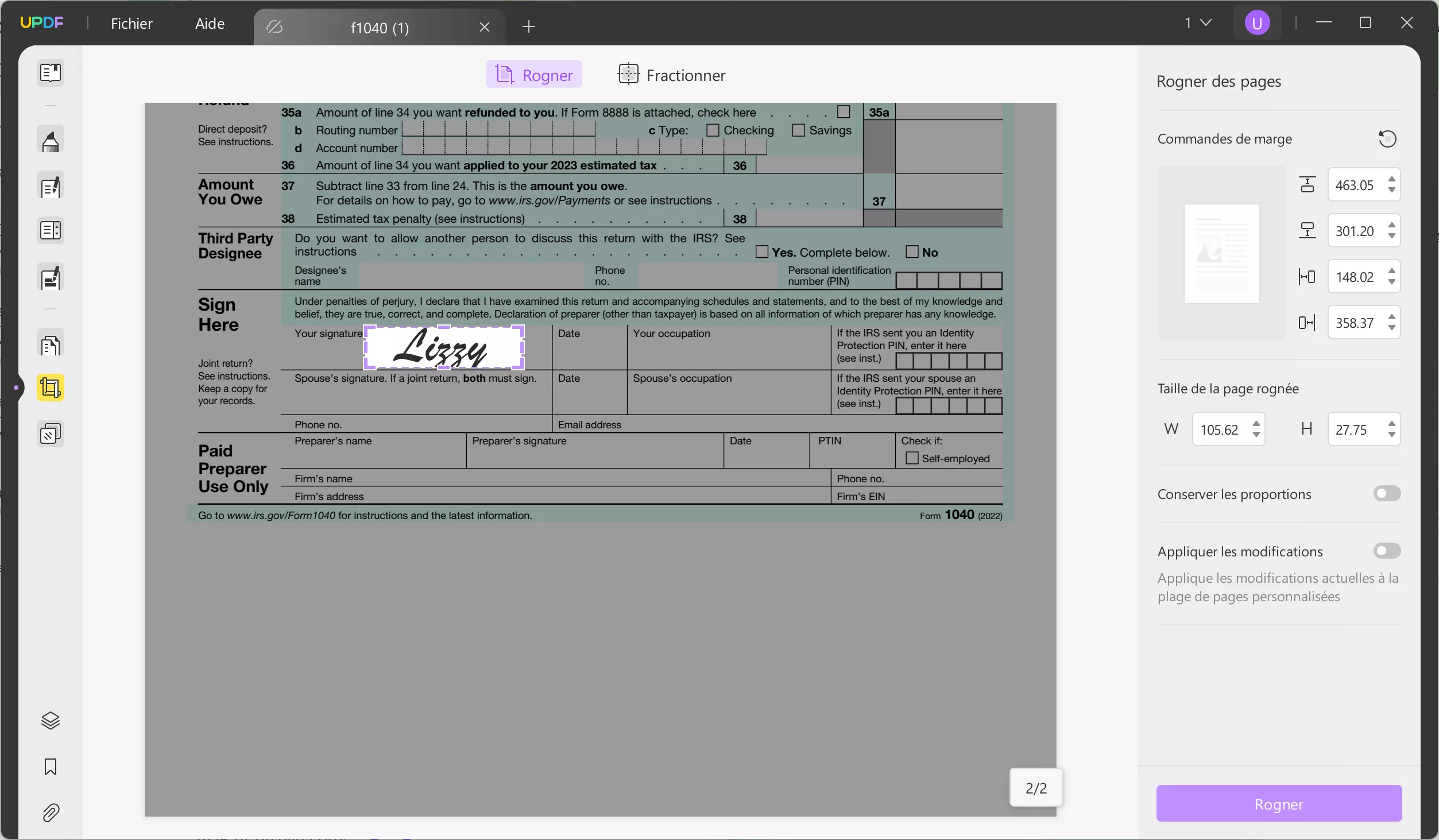Increase the 463.05 top margin stepper
The width and height of the screenshot is (1439, 840).
pos(1392,180)
